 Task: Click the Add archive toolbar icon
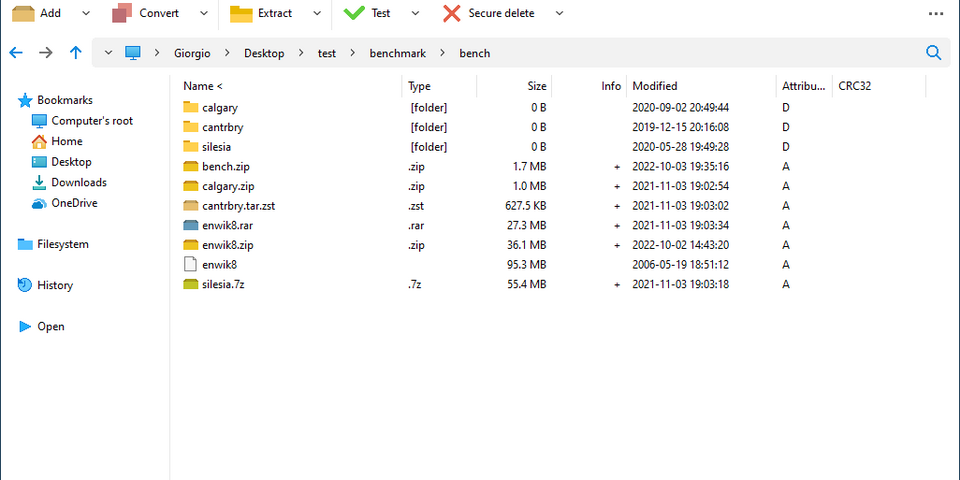coord(23,13)
